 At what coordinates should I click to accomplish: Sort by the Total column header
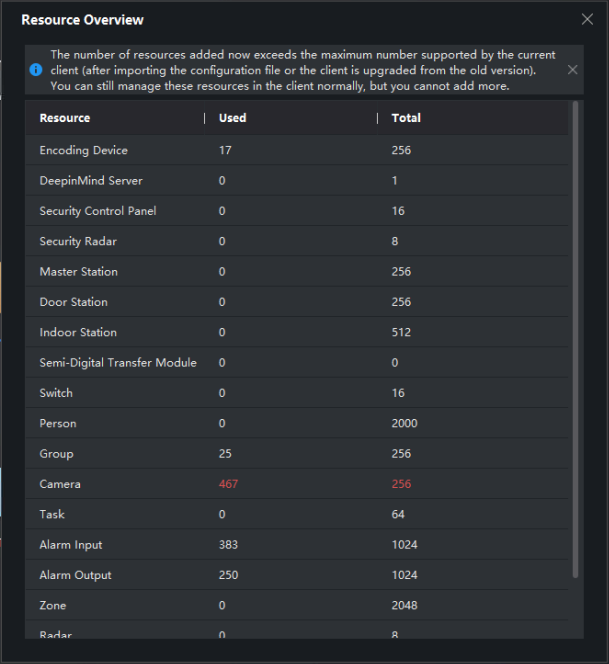pos(406,118)
